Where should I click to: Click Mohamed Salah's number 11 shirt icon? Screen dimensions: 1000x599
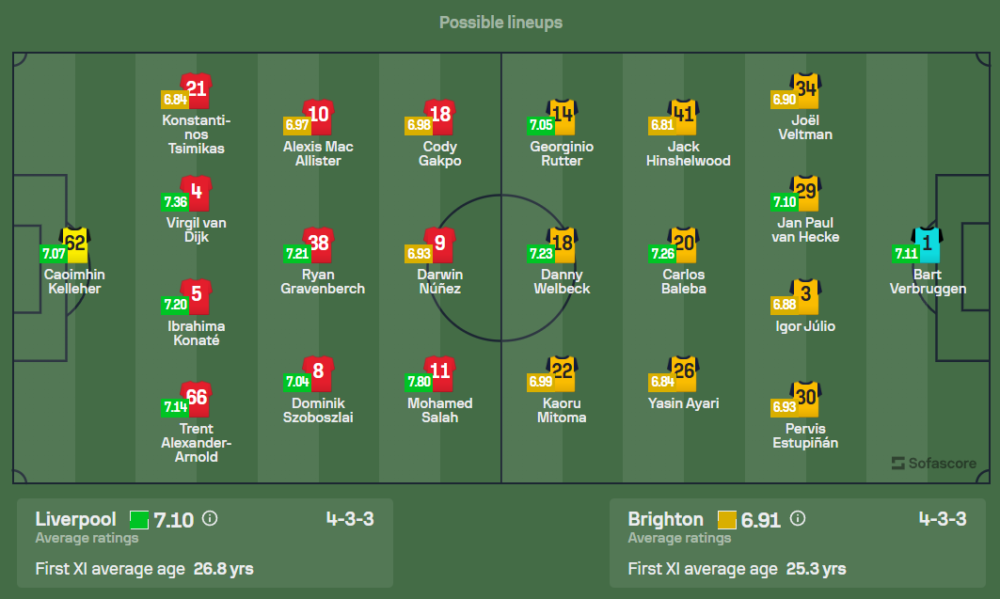pyautogui.click(x=440, y=372)
